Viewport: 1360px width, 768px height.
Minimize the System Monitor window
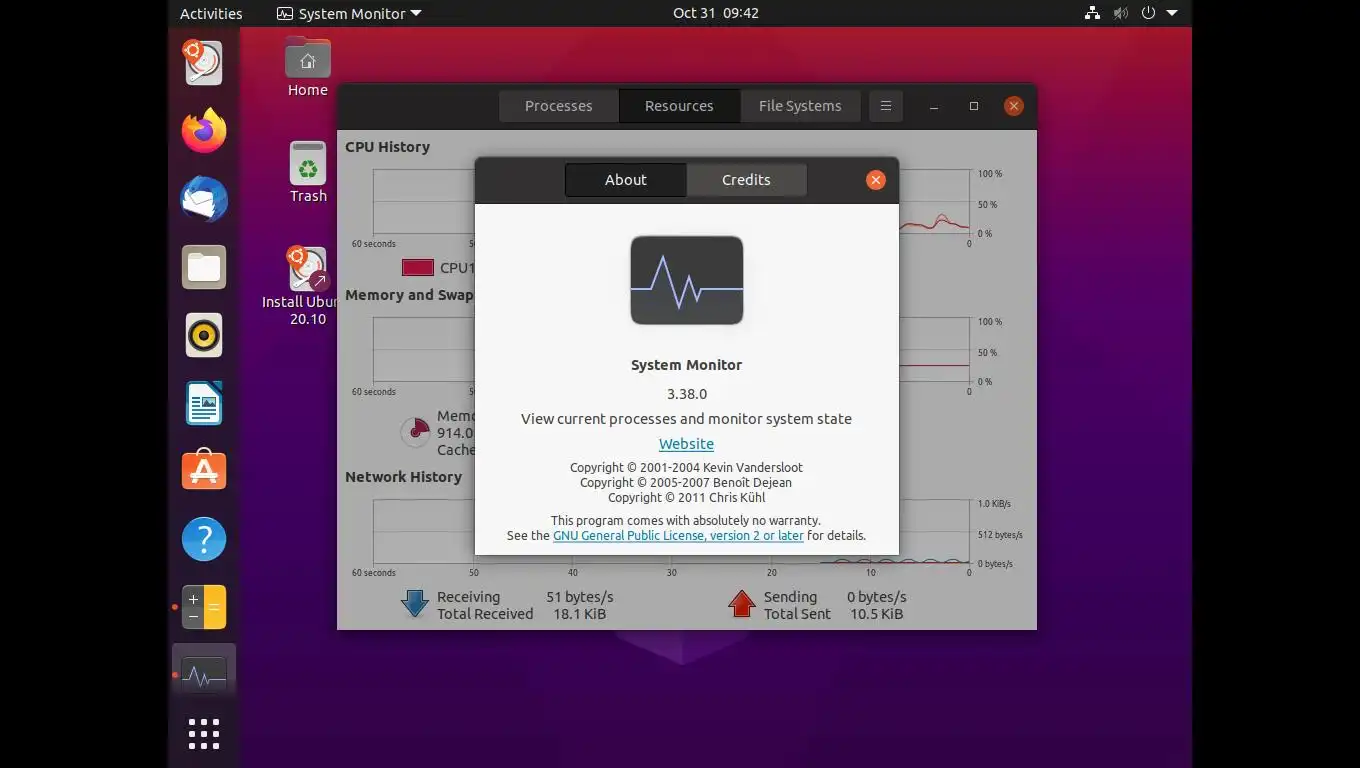(x=934, y=105)
